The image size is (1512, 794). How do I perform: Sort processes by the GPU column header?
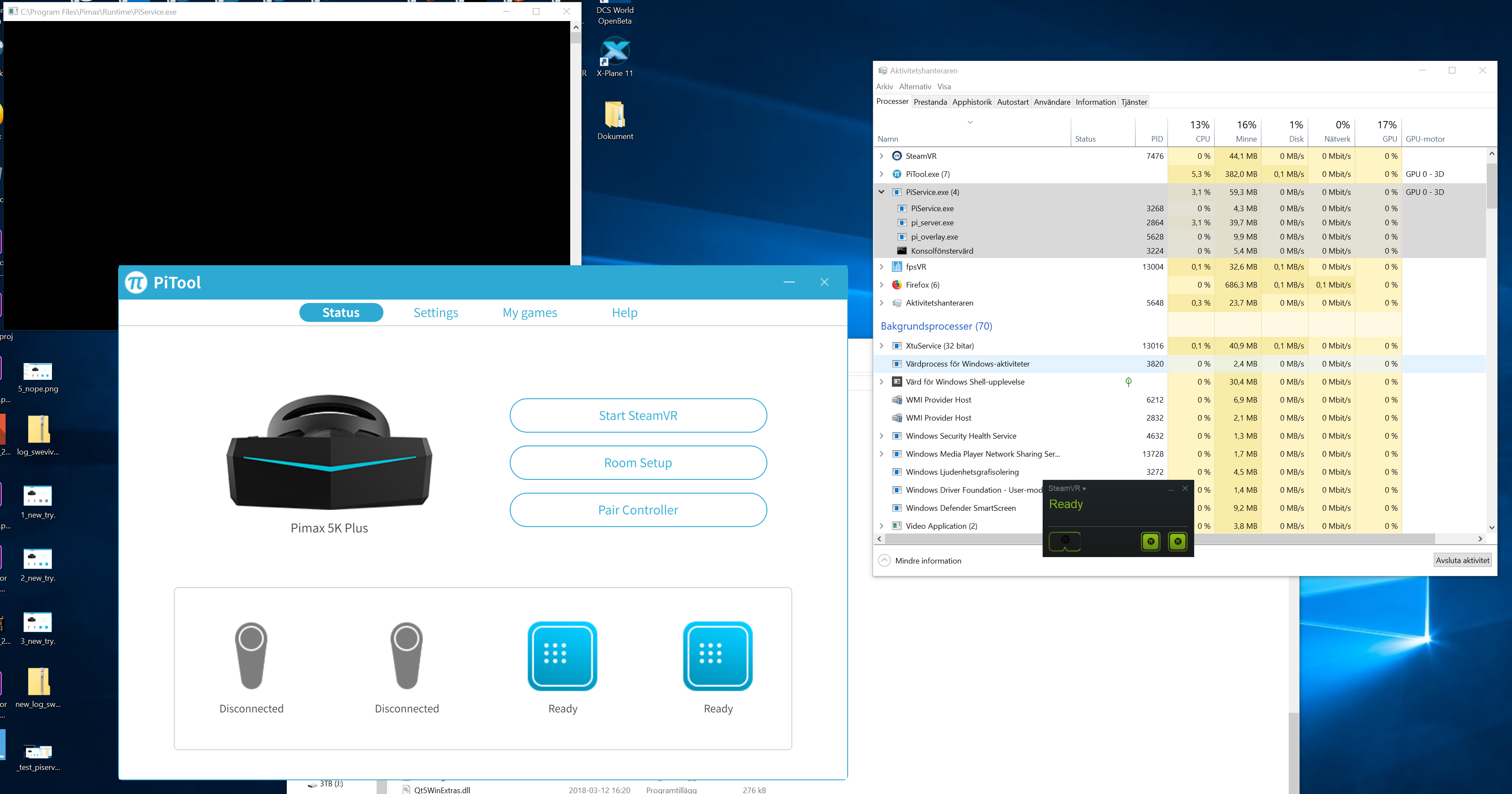point(1378,131)
